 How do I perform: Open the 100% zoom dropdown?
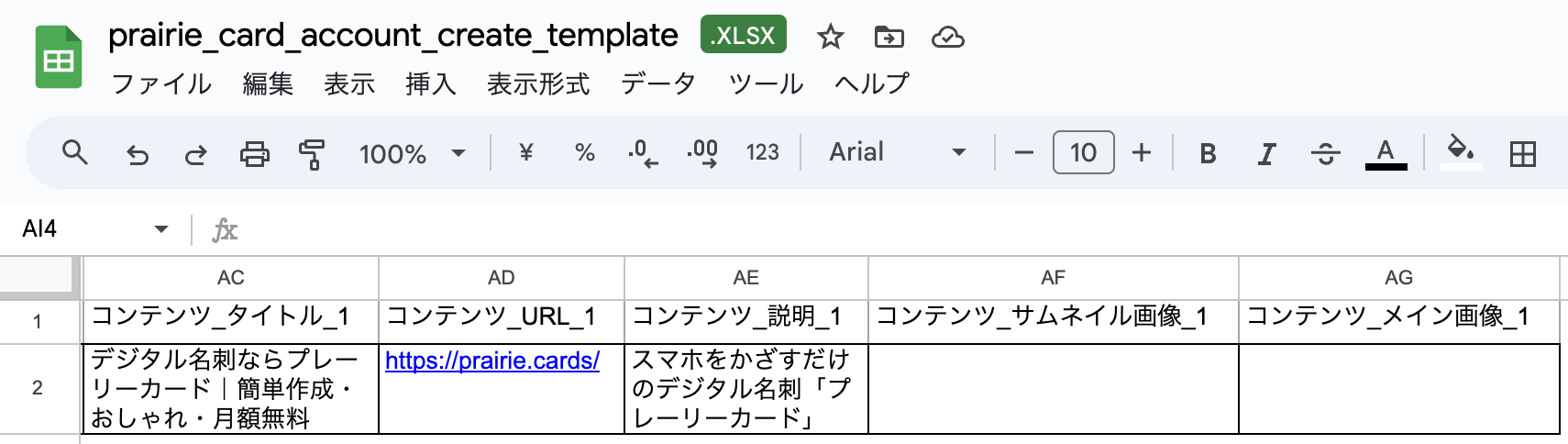point(413,153)
